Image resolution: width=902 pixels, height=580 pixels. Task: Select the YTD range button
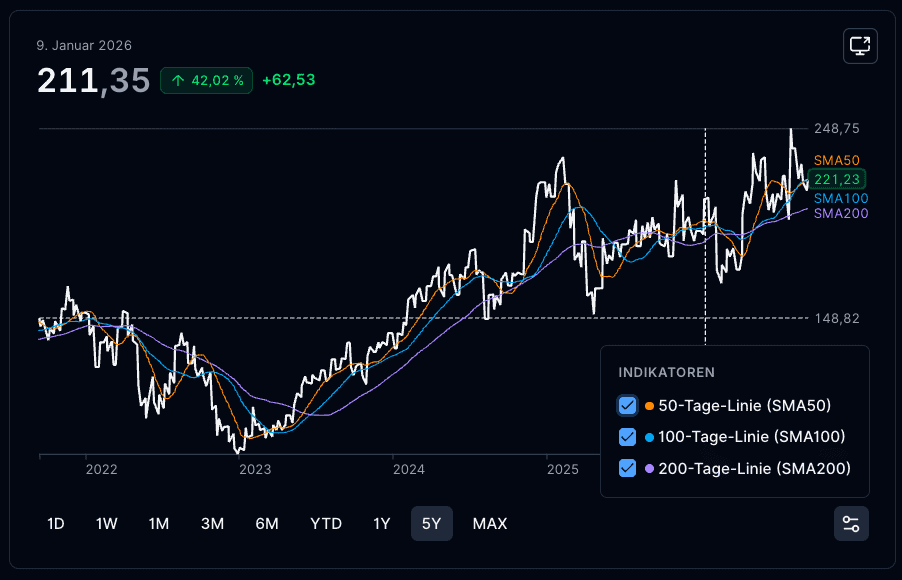326,524
